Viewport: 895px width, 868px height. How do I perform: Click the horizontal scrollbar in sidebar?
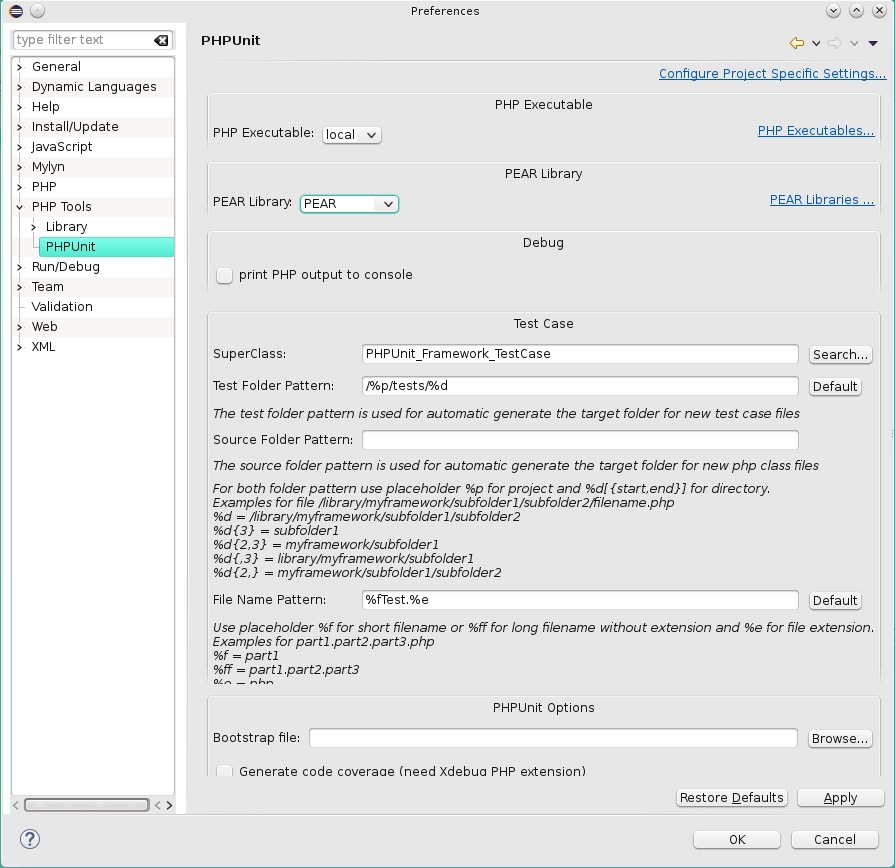(87, 805)
